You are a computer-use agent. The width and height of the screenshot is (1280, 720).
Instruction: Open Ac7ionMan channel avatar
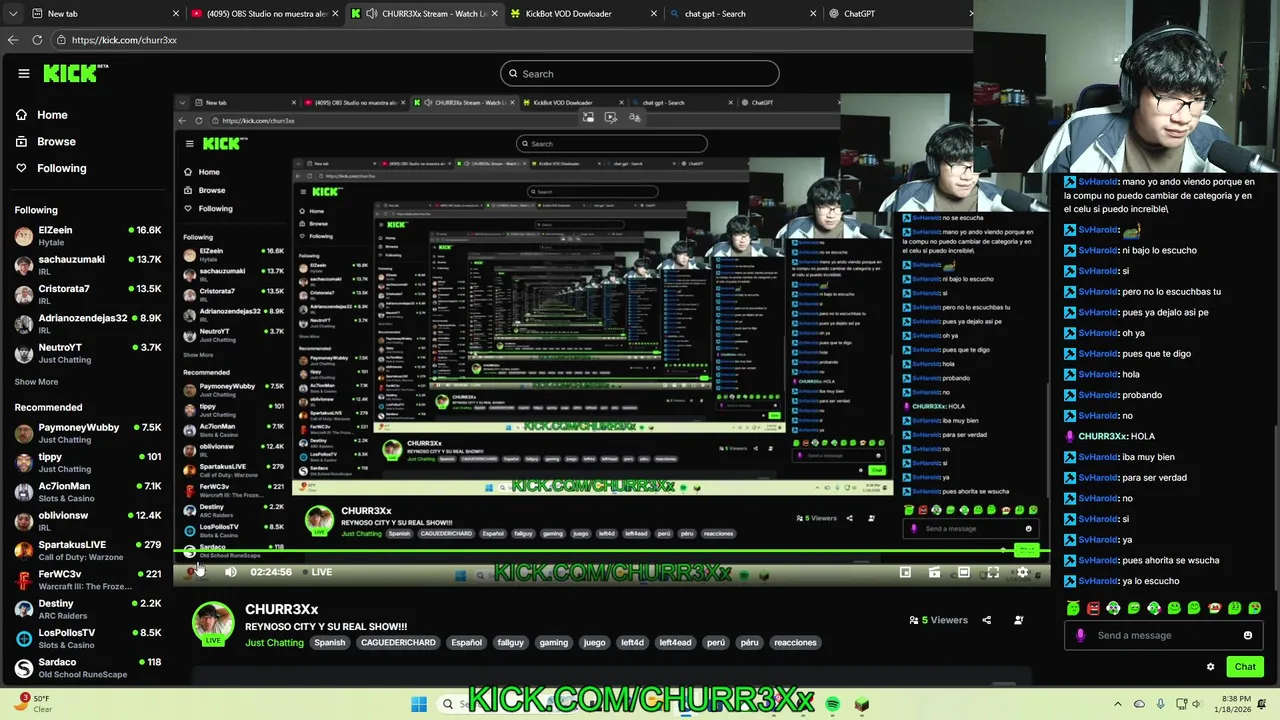pyautogui.click(x=24, y=491)
